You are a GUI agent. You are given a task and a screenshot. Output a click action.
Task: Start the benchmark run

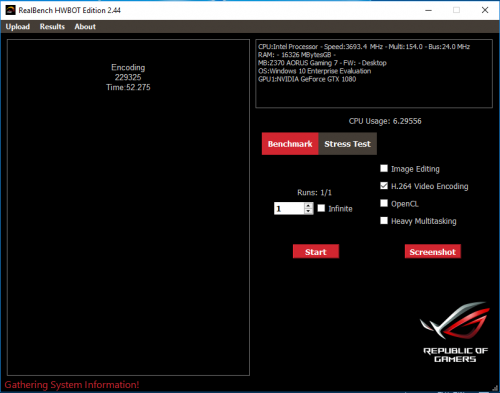coord(316,252)
